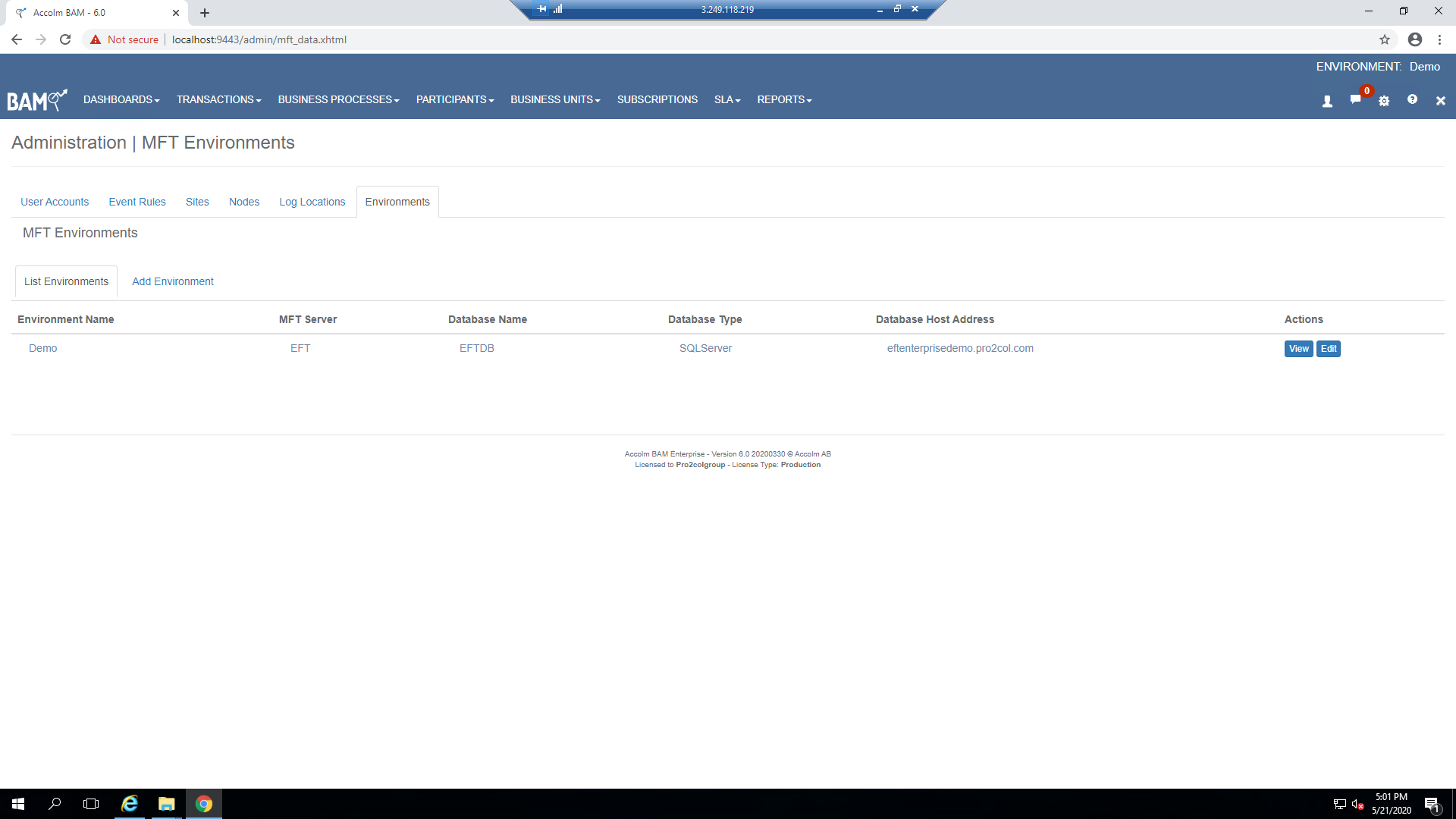Expand the BUSINESS PROCESSES dropdown menu
Viewport: 1456px width, 819px height.
[338, 99]
